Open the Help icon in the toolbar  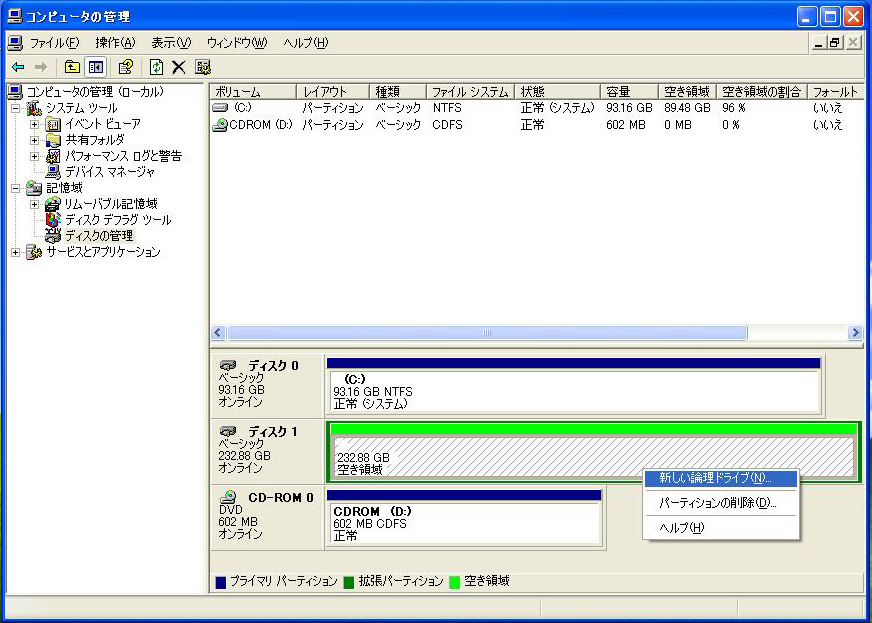(x=126, y=67)
